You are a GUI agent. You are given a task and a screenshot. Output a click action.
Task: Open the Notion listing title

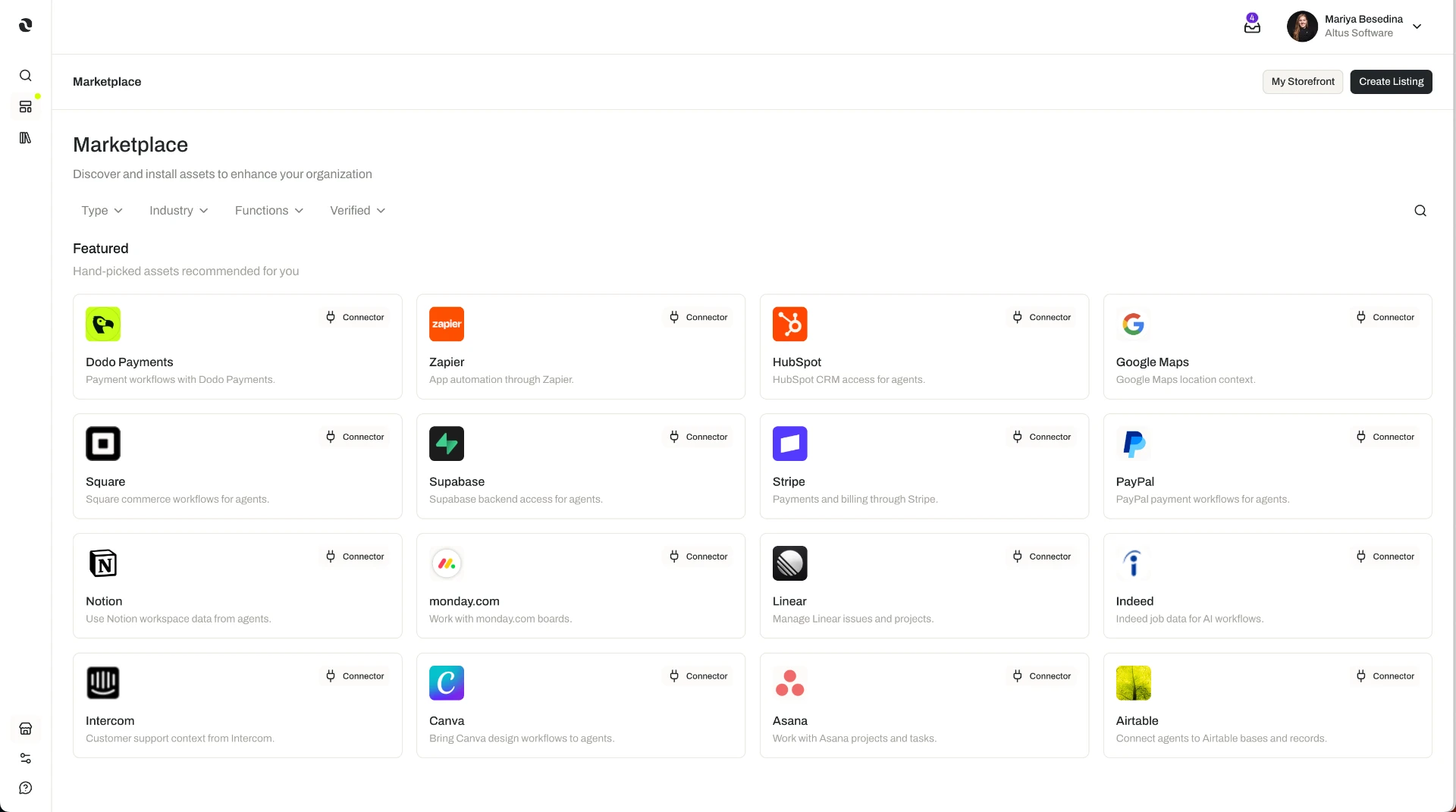(x=104, y=601)
